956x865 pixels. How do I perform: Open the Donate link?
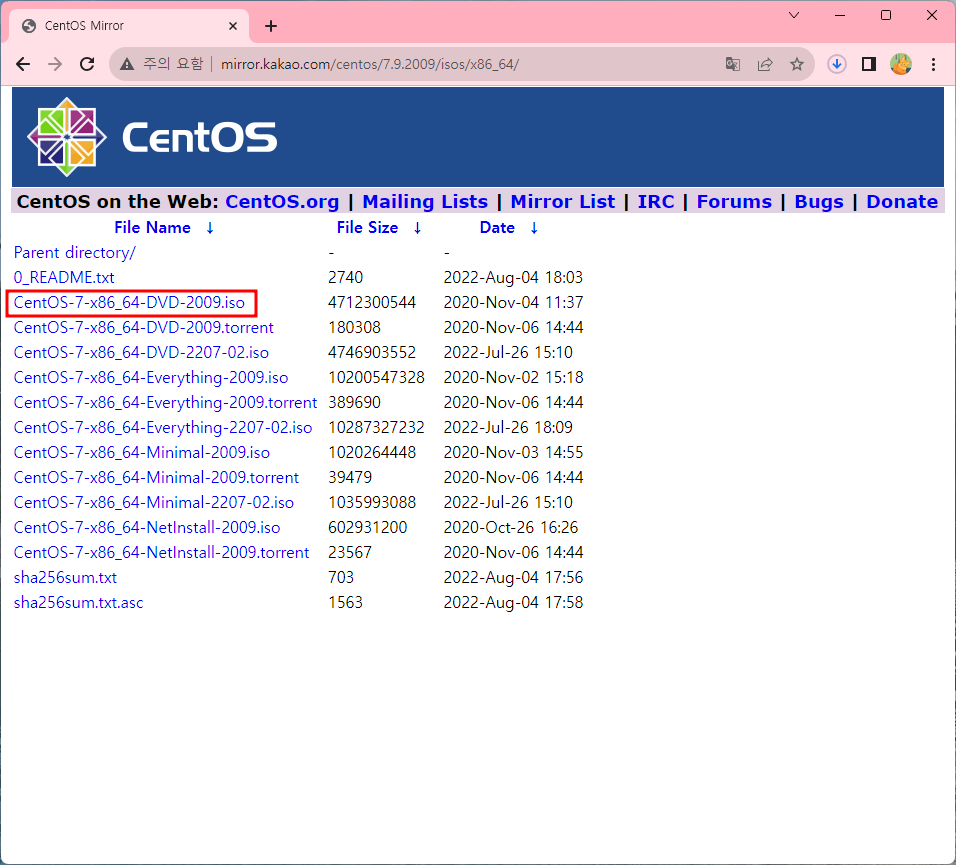(902, 202)
